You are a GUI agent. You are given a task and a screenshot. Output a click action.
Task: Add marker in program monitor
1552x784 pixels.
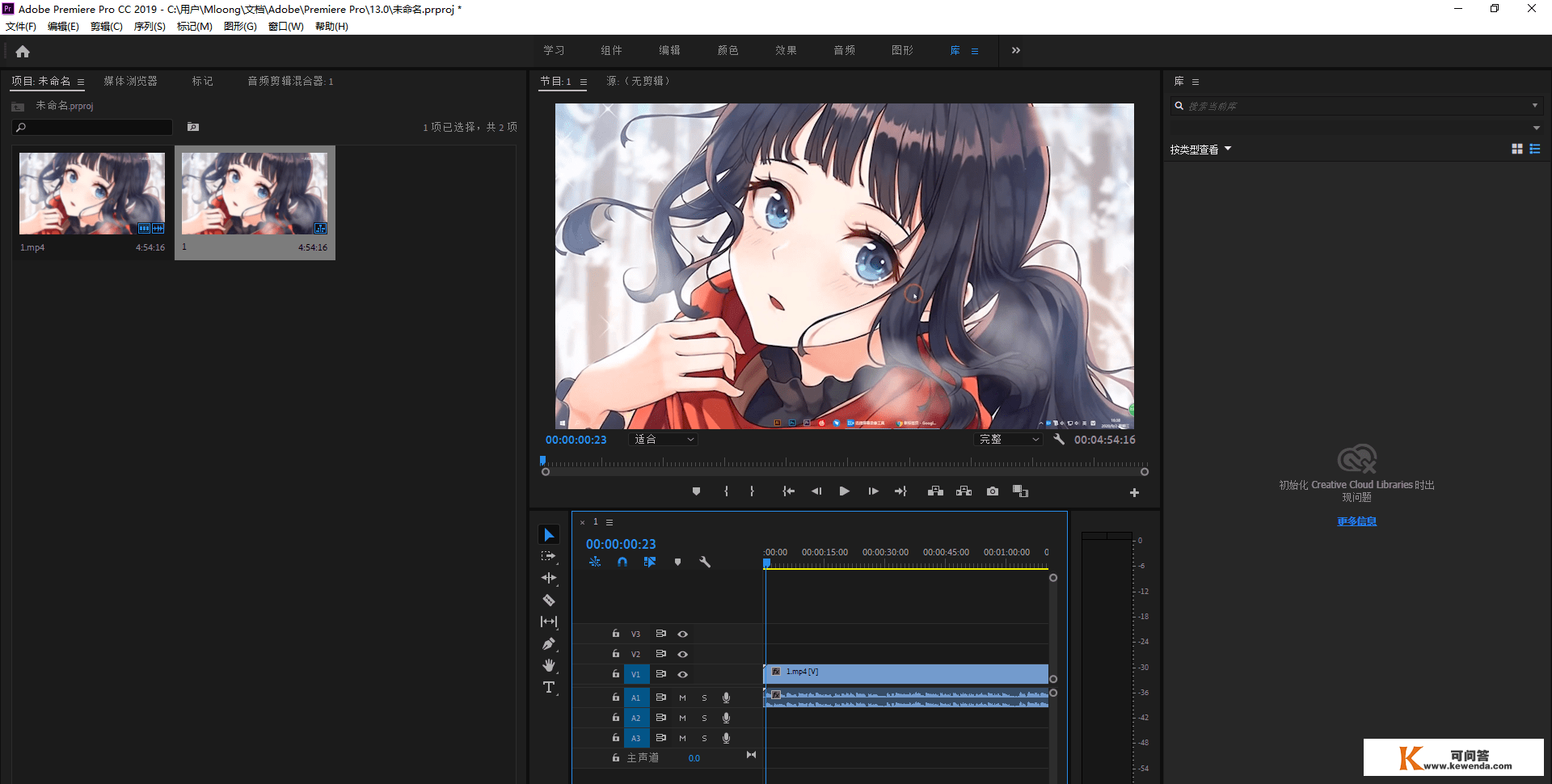pos(696,491)
